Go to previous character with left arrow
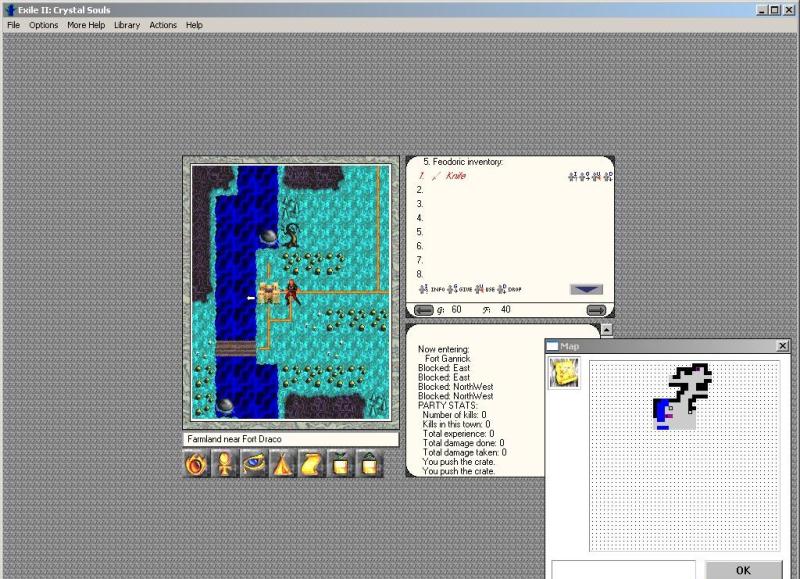Viewport: 800px width, 579px height. tap(424, 310)
